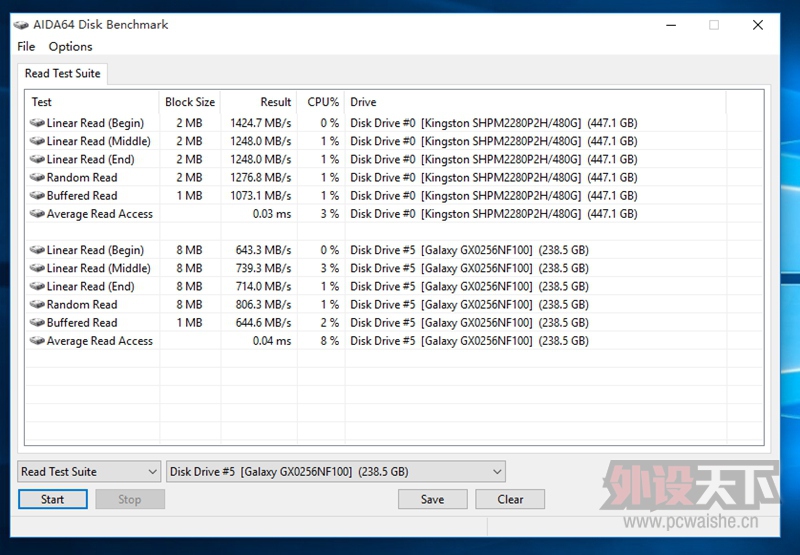Select the Read Test Suite tab
800x555 pixels.
point(62,73)
